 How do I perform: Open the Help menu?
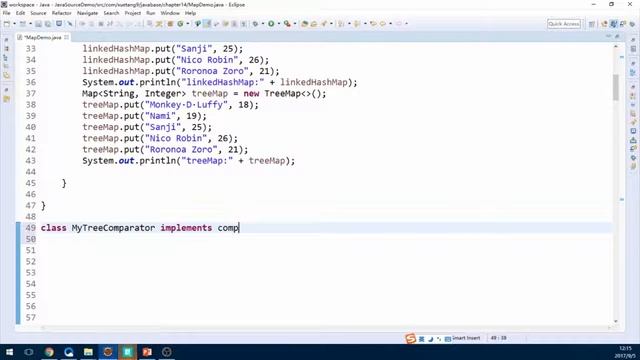[x=190, y=13]
